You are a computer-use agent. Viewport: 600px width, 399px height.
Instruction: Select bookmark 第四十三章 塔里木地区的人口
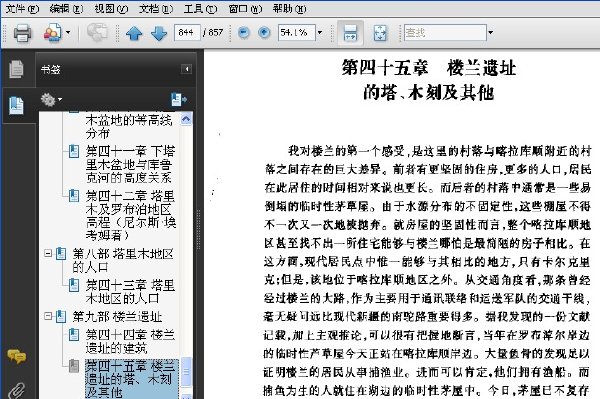[130, 292]
